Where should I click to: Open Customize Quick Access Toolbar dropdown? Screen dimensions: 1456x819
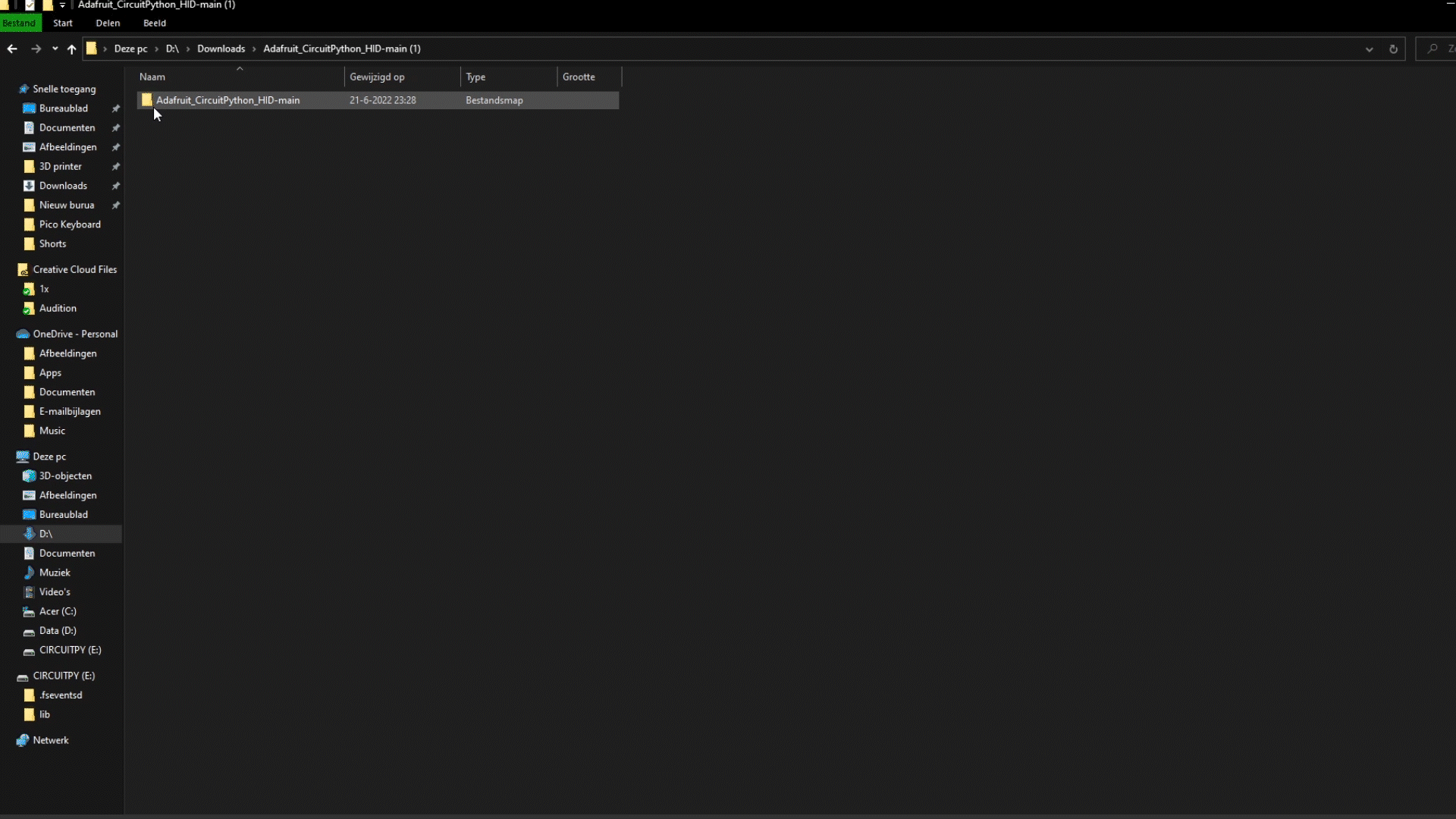(x=62, y=5)
